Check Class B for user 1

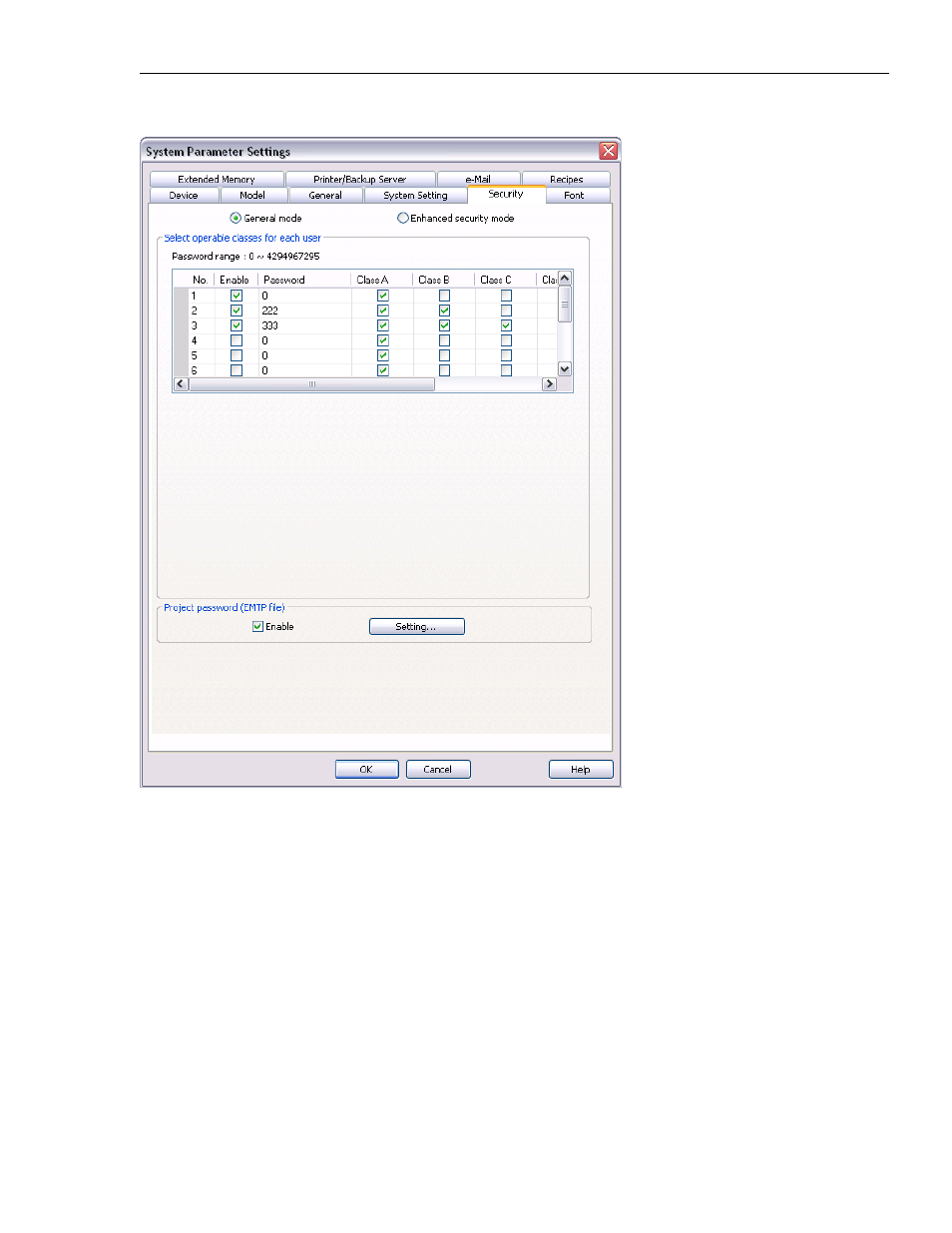tap(445, 296)
